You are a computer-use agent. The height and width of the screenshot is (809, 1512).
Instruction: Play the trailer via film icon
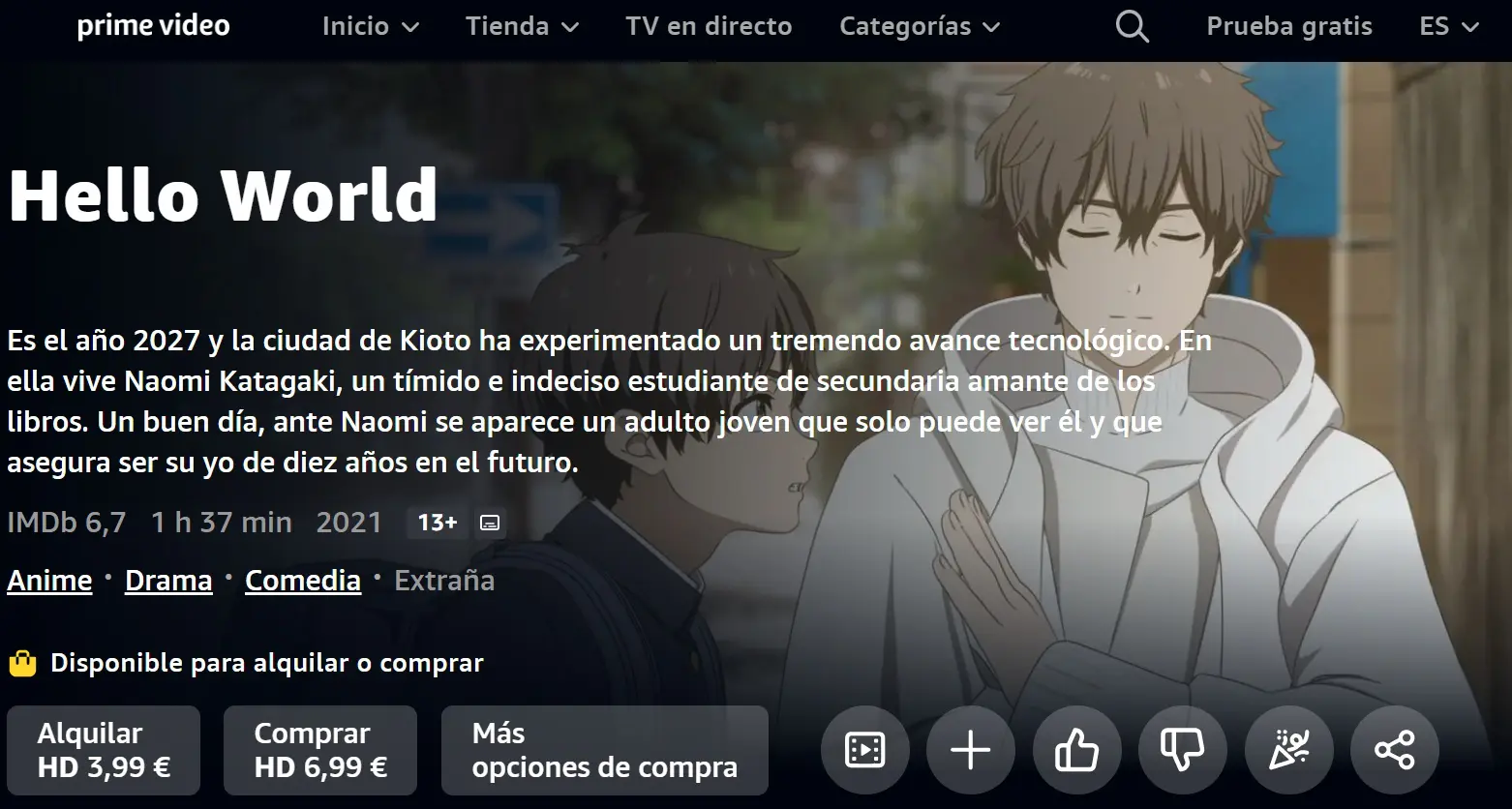864,750
